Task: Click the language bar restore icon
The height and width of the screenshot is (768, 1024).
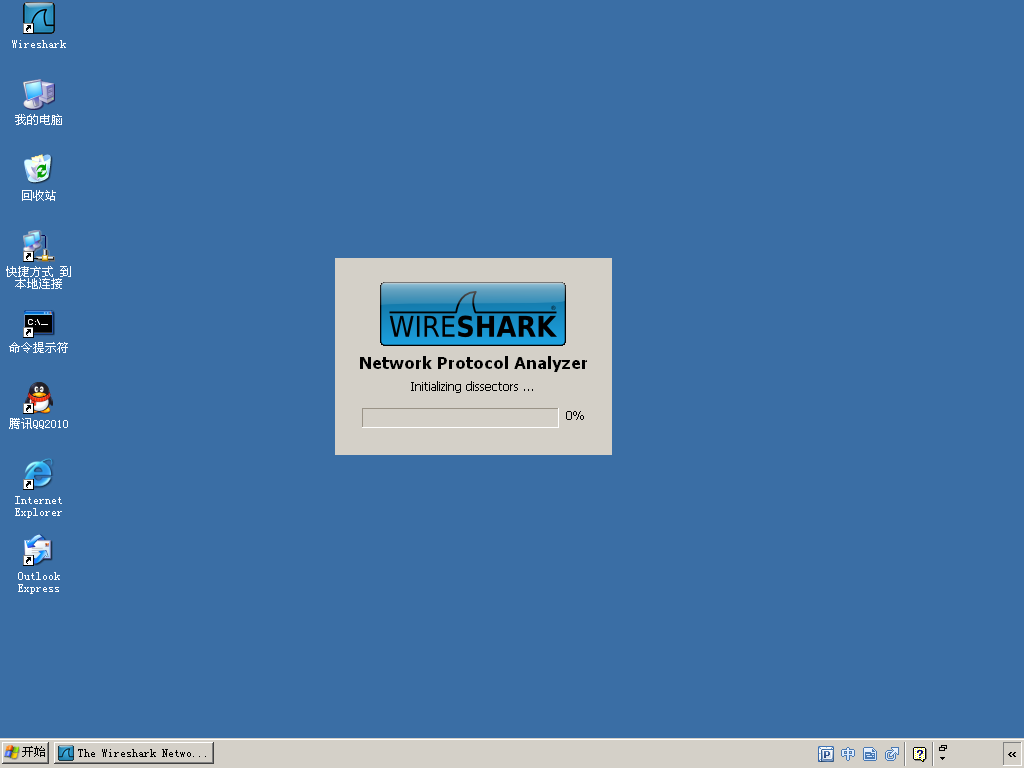Action: (943, 748)
